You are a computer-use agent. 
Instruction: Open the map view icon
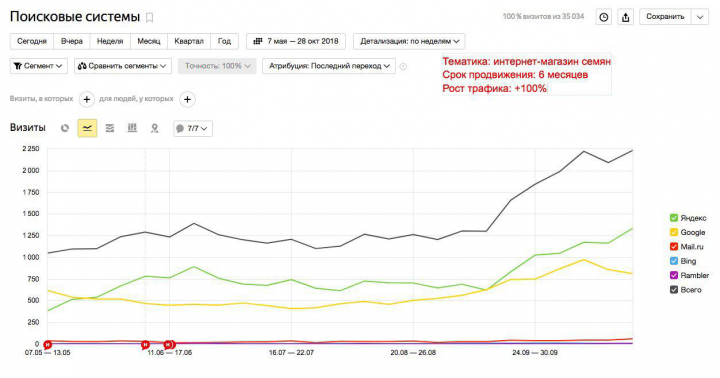tap(155, 128)
